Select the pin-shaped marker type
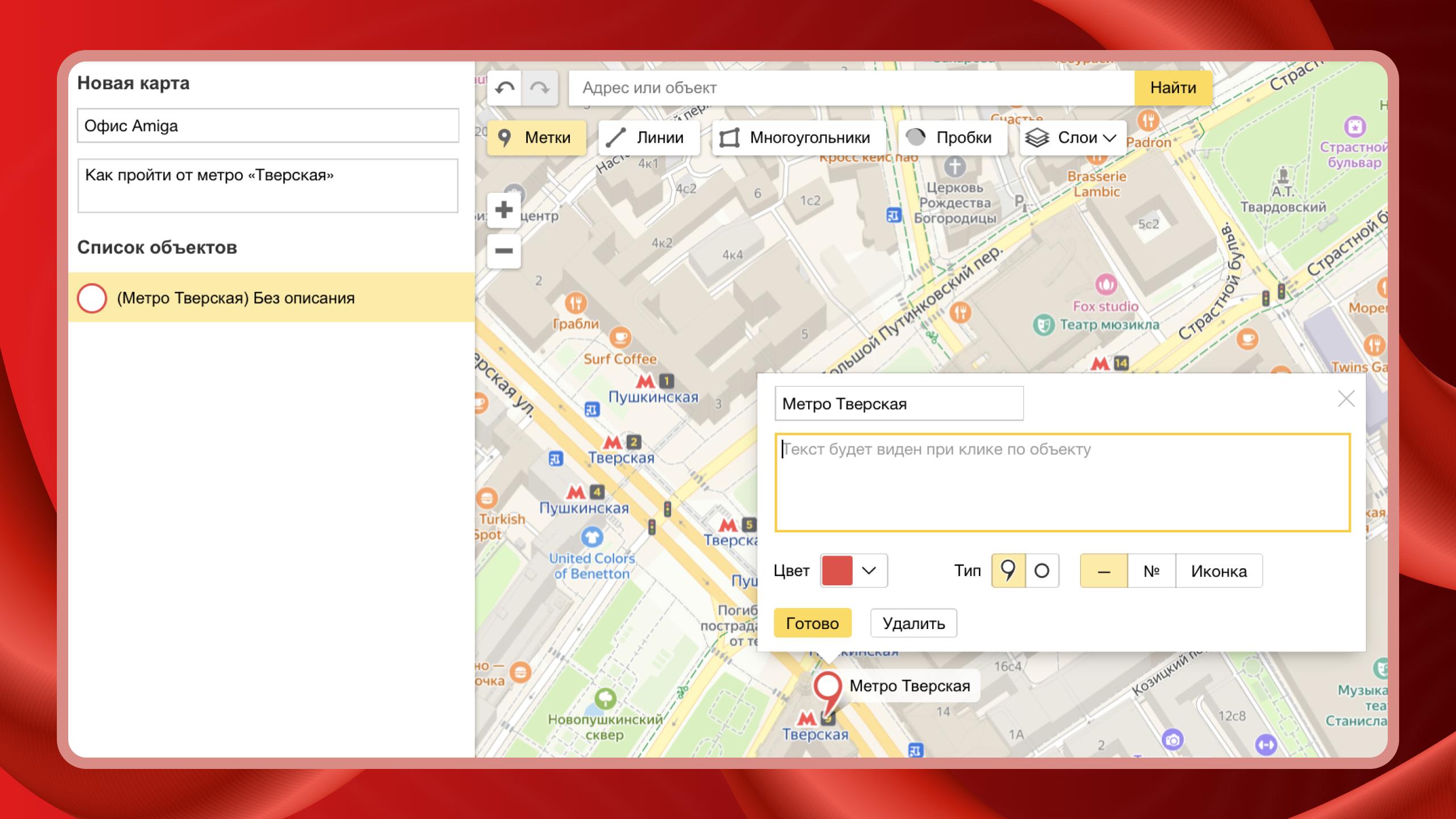 click(x=1008, y=570)
